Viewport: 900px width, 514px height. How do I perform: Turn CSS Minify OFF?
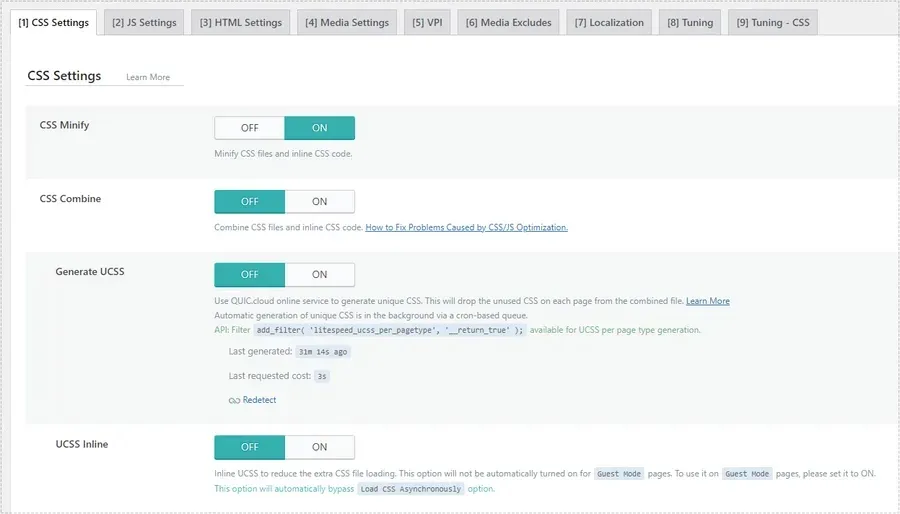(x=250, y=128)
